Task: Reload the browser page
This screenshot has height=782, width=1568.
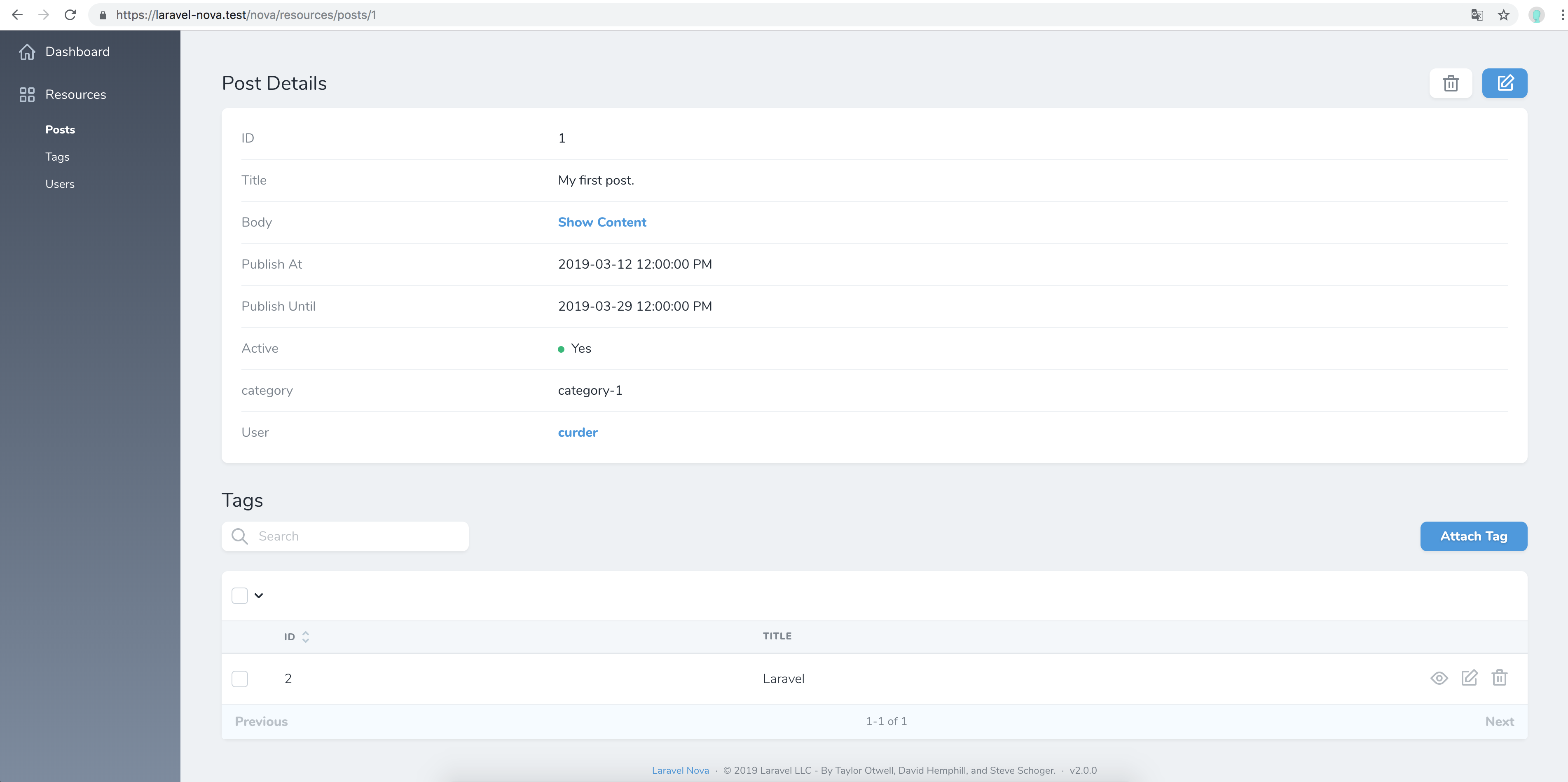Action: [x=70, y=14]
